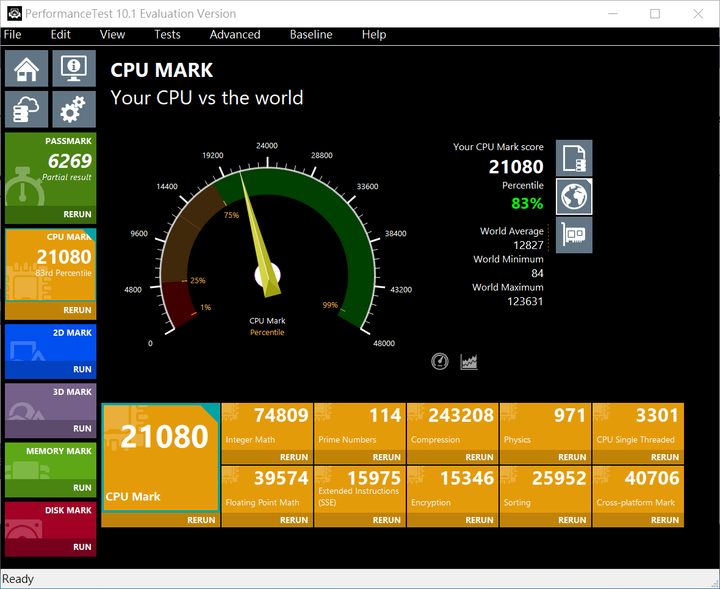Select the Extended Instructions 15975 tile

coord(360,489)
